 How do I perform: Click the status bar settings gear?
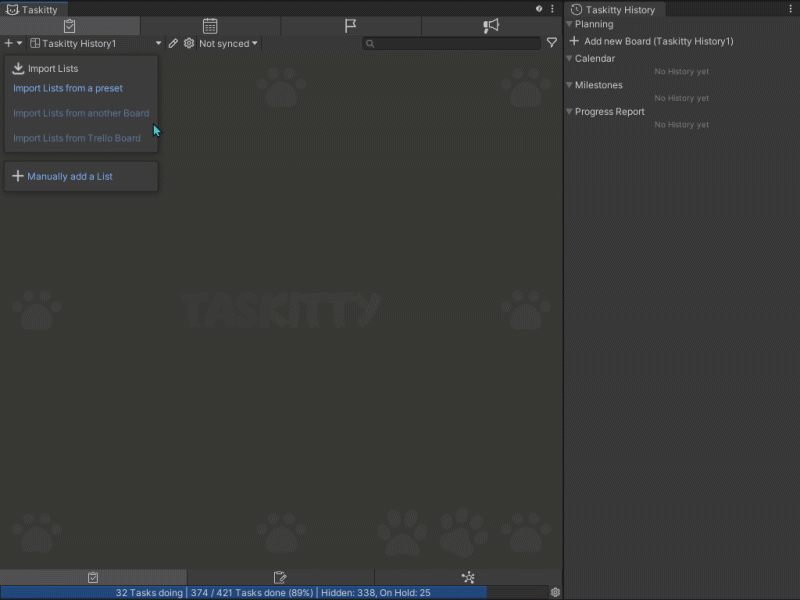point(555,592)
